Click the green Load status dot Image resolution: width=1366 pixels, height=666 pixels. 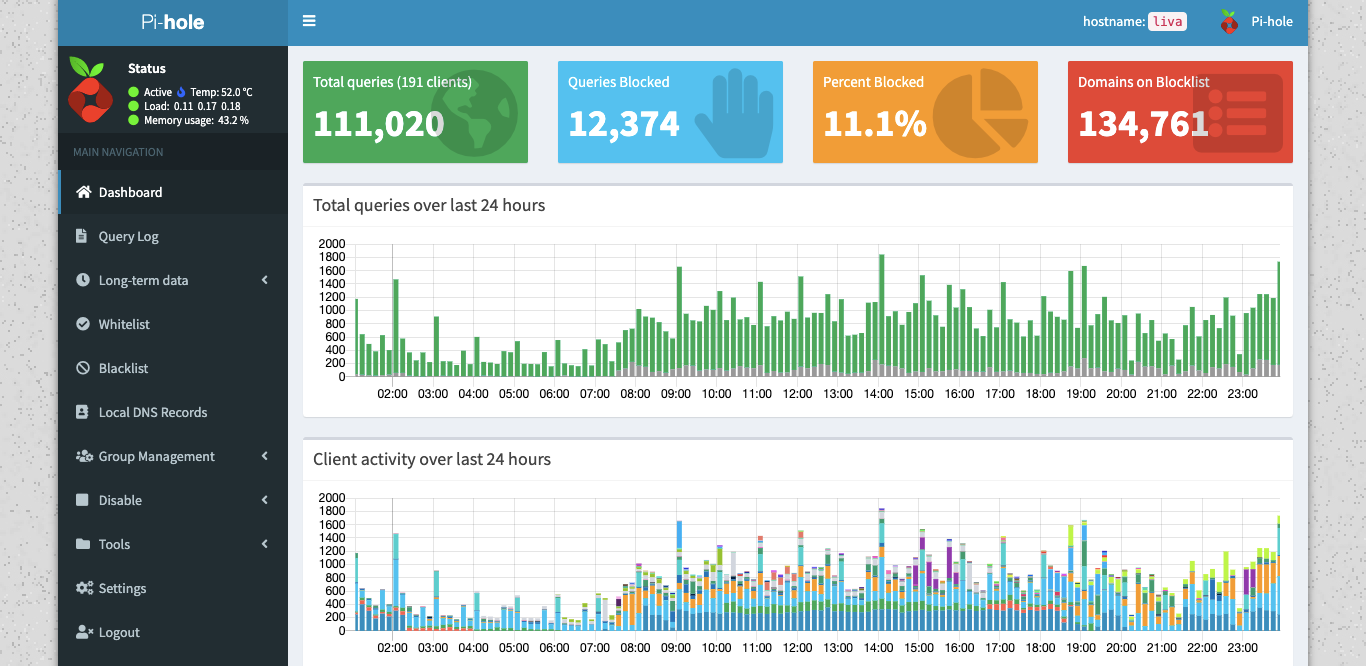click(133, 106)
